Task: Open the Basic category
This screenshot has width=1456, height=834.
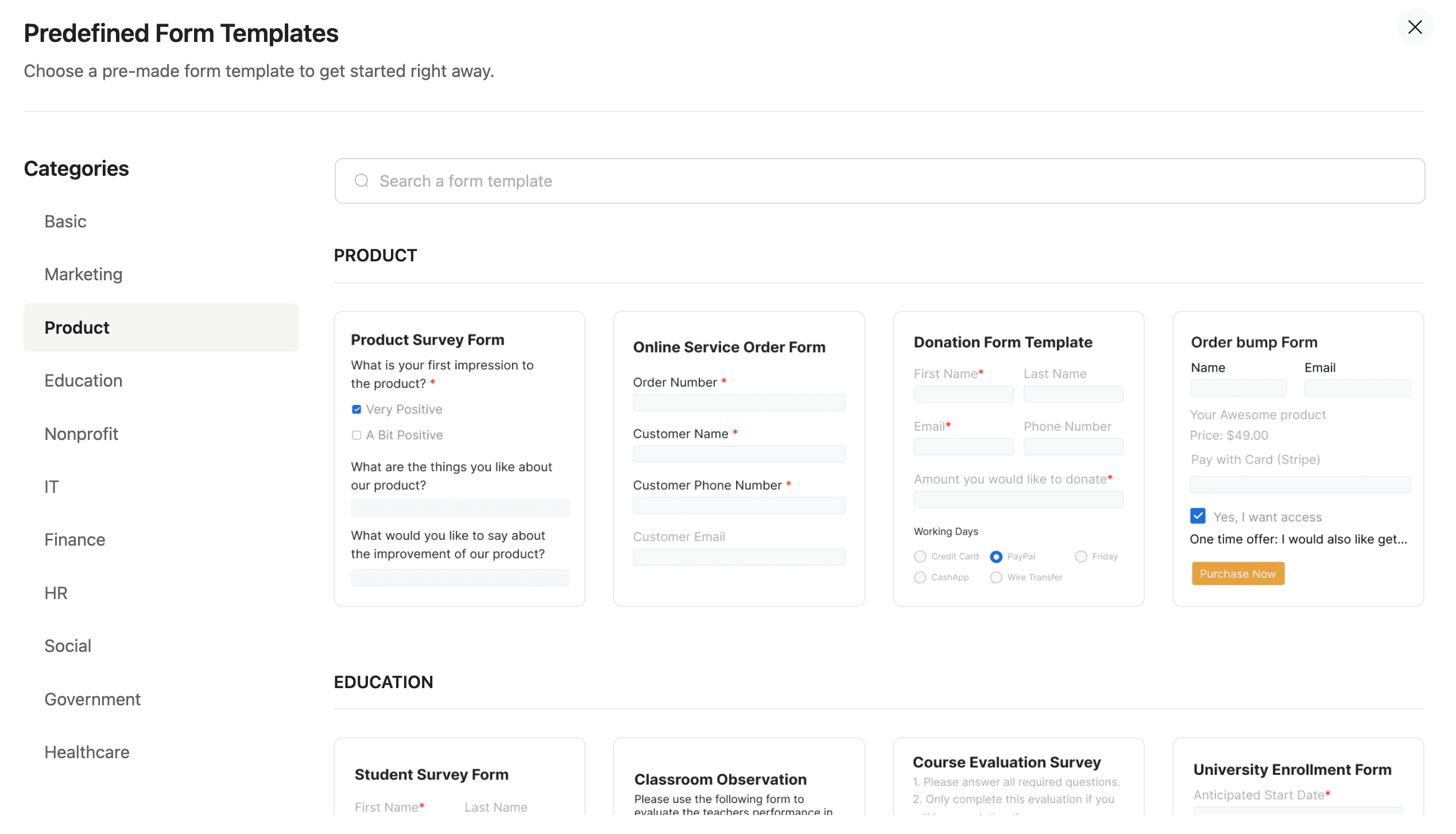Action: pyautogui.click(x=65, y=221)
